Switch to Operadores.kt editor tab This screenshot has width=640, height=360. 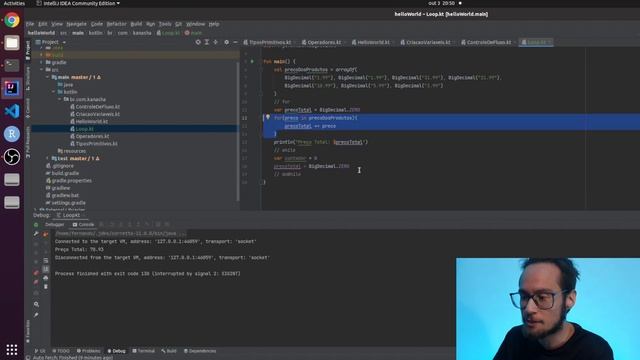(x=324, y=42)
